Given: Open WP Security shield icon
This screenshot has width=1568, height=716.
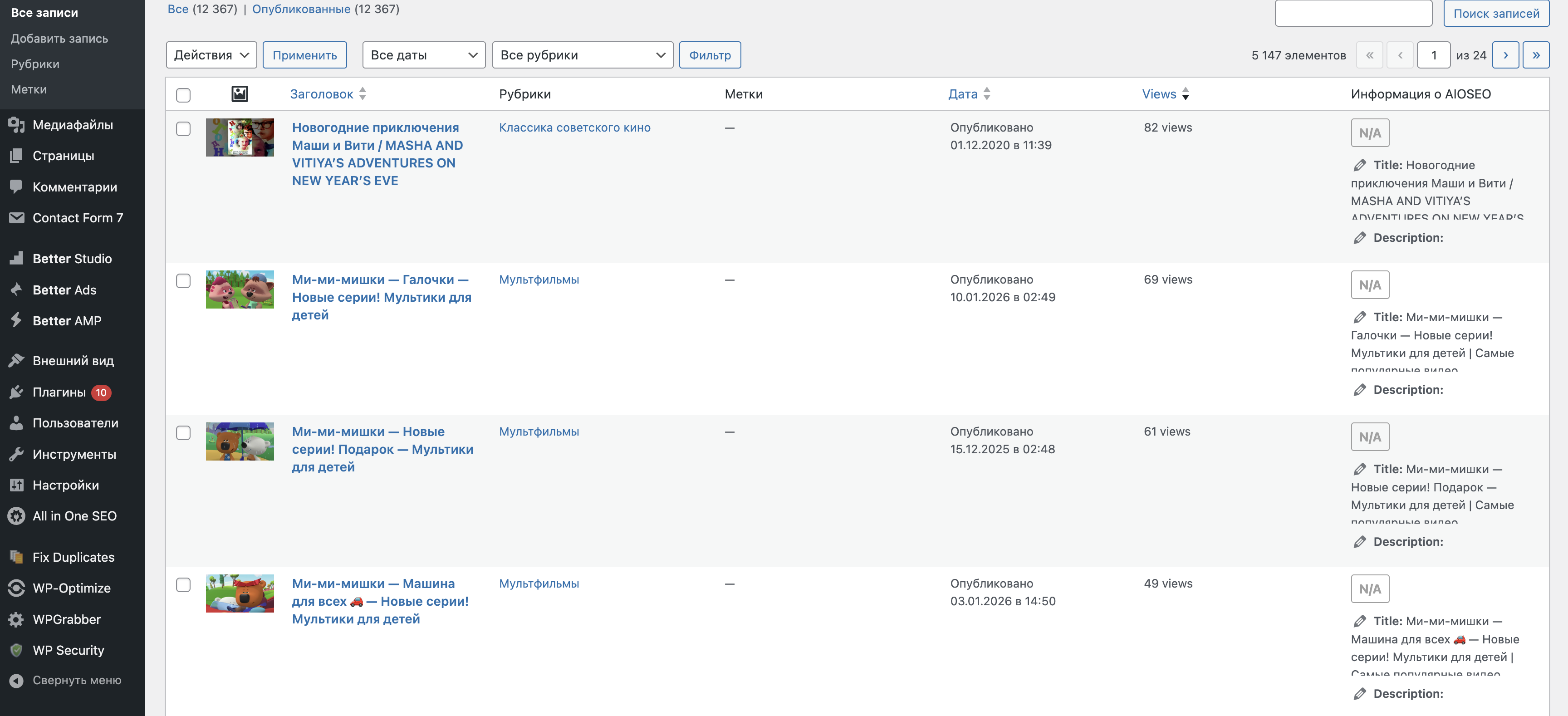Looking at the screenshot, I should 16,650.
